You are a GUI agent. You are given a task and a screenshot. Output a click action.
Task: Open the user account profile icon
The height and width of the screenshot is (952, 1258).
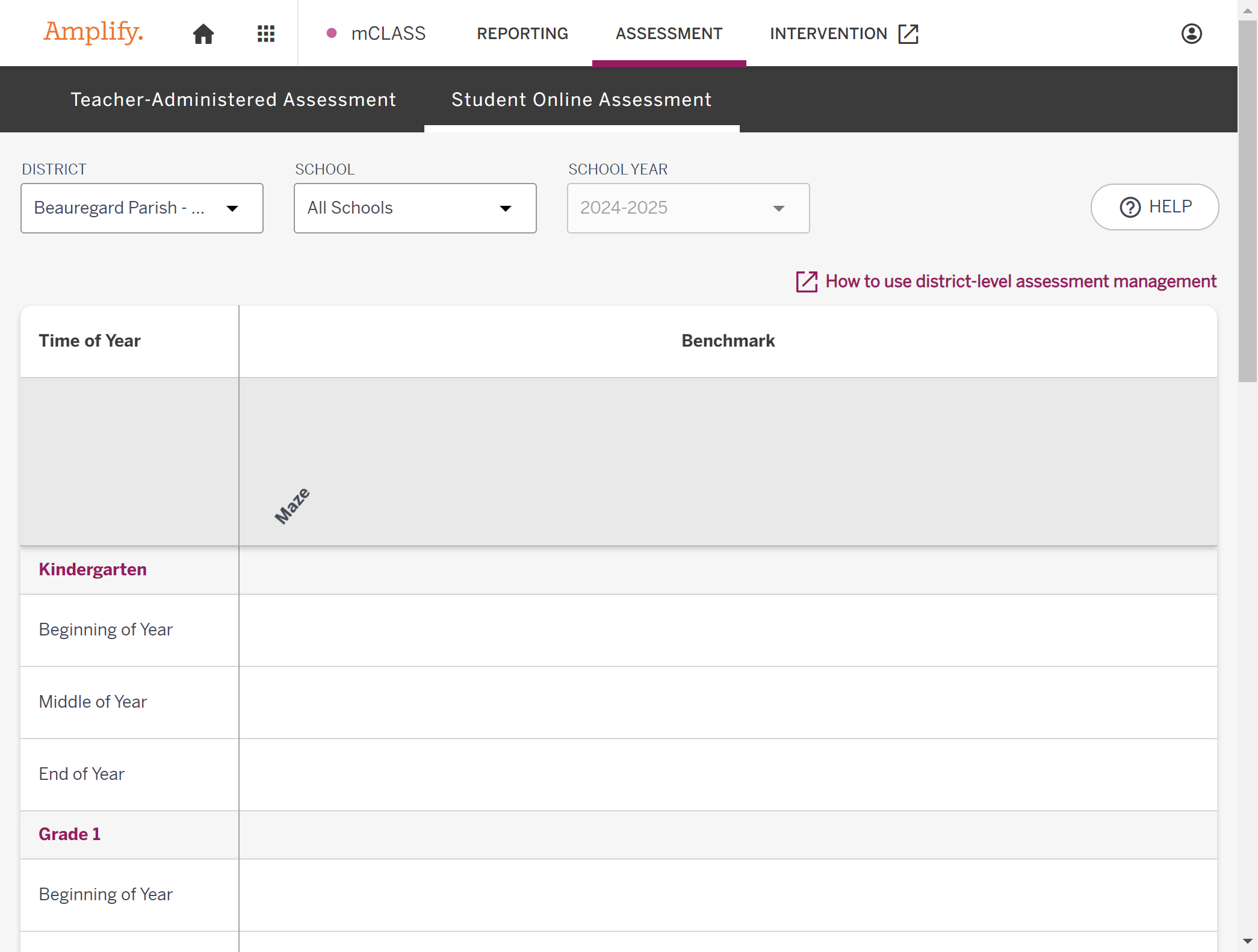coord(1191,34)
